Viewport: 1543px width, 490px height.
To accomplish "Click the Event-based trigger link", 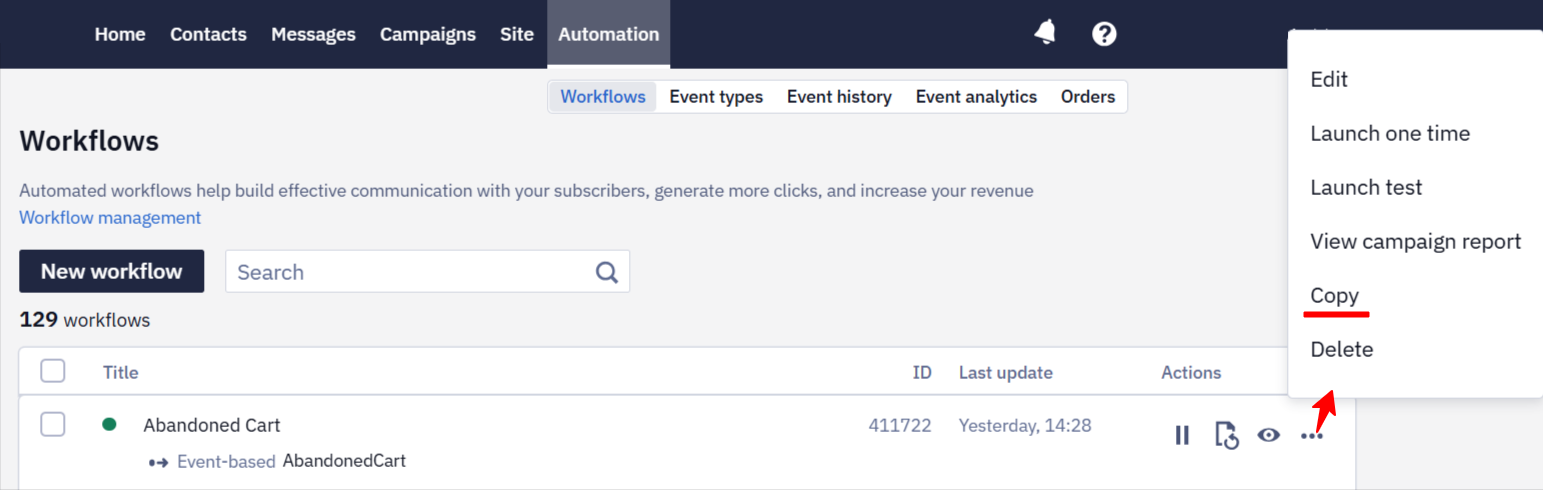I will (x=226, y=461).
